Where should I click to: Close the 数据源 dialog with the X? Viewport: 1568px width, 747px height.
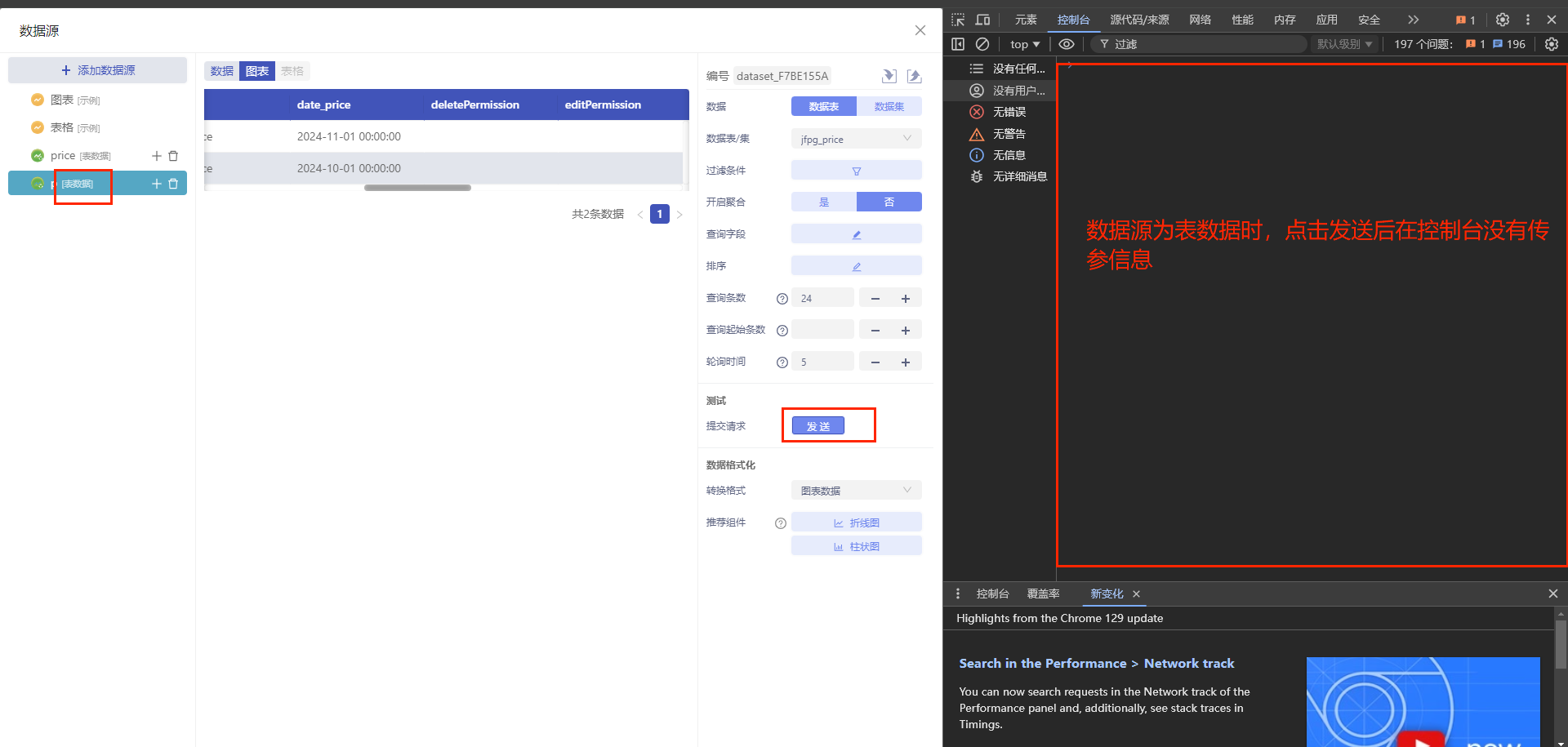[920, 30]
